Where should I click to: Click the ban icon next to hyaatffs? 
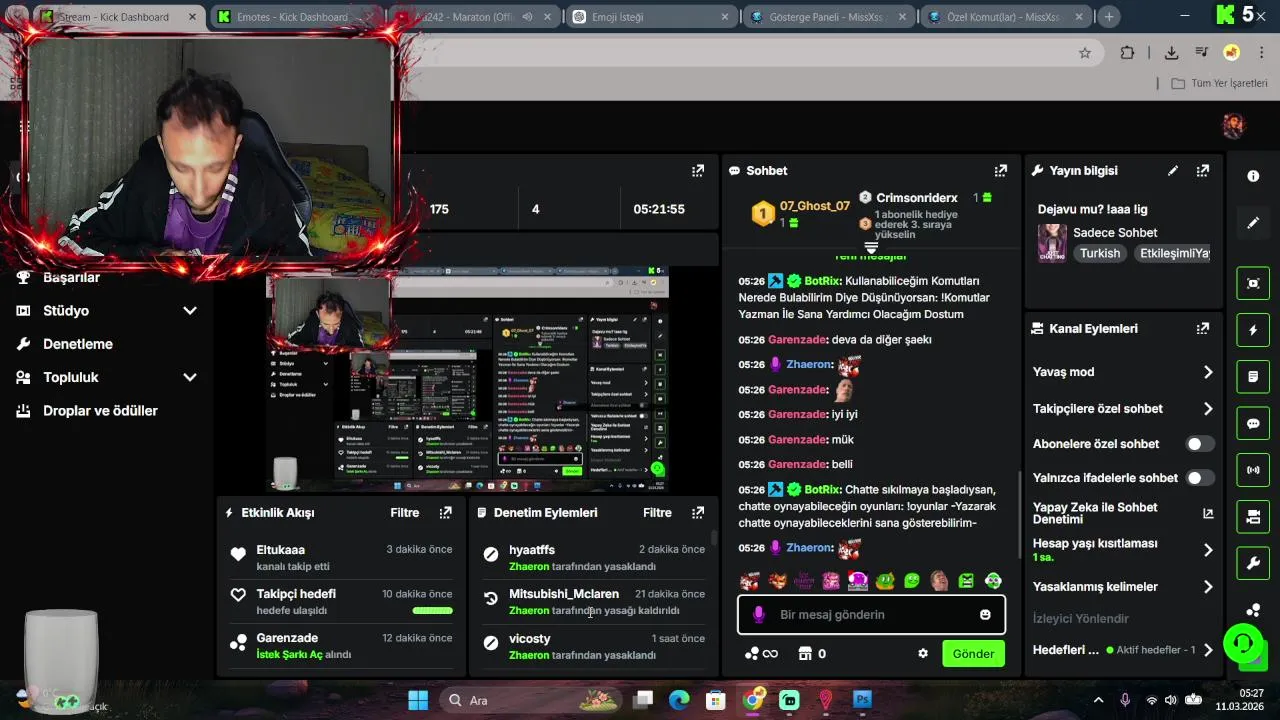click(x=490, y=554)
